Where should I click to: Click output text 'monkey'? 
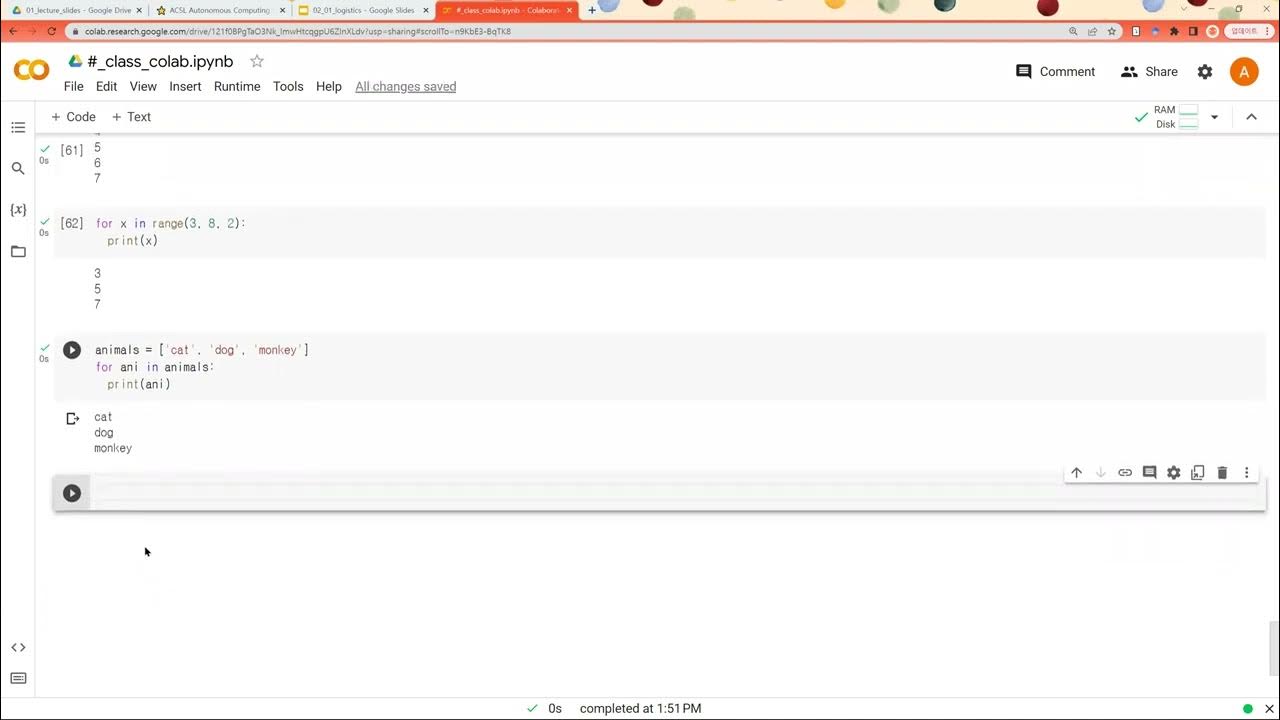pos(113,448)
